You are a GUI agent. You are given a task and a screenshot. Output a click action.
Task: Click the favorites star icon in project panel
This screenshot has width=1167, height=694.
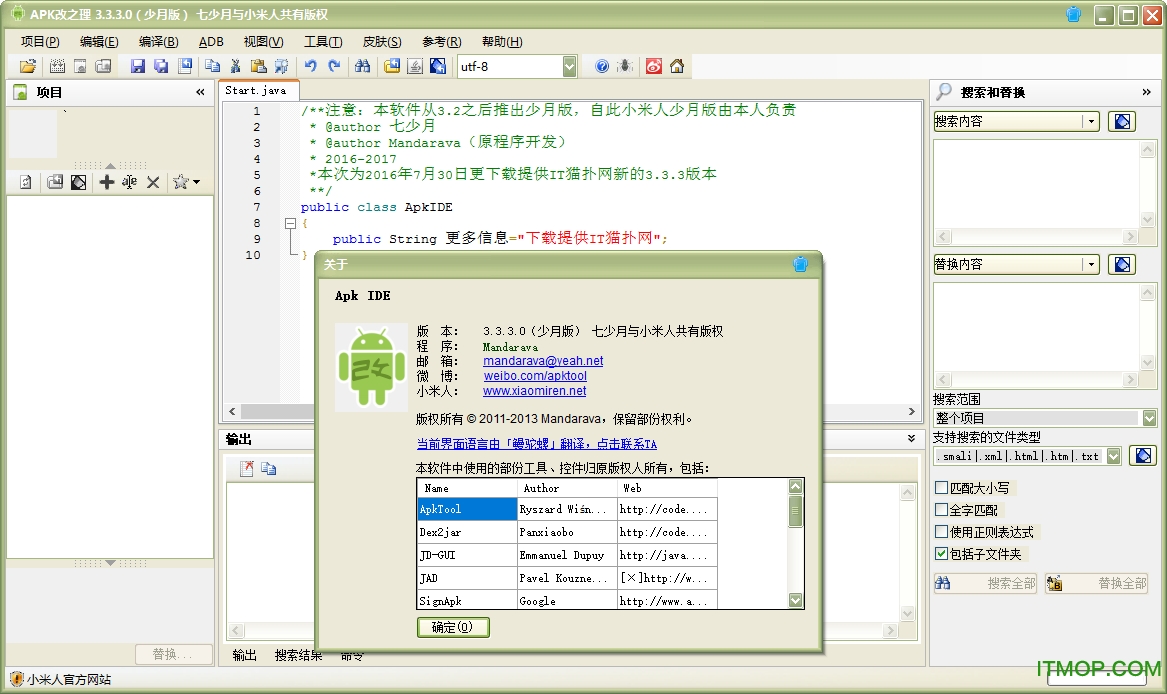pyautogui.click(x=180, y=182)
